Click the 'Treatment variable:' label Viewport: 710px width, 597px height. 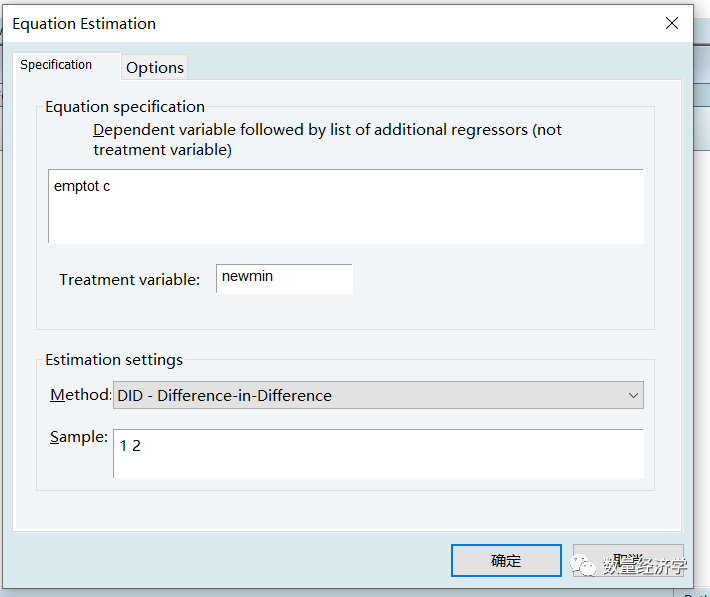(x=130, y=280)
